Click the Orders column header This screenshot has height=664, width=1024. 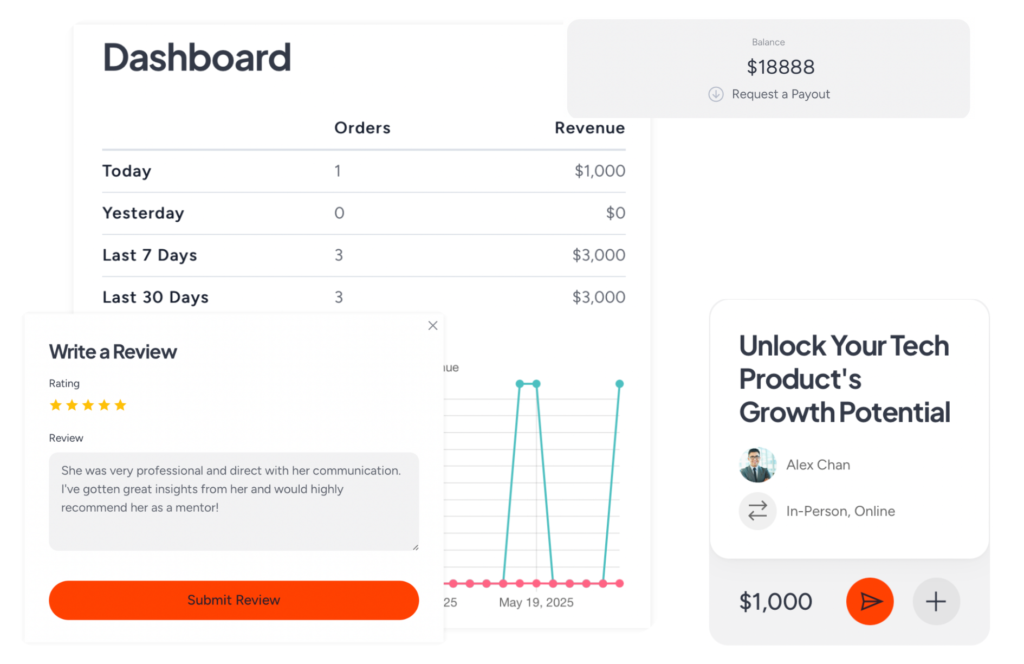pyautogui.click(x=362, y=128)
